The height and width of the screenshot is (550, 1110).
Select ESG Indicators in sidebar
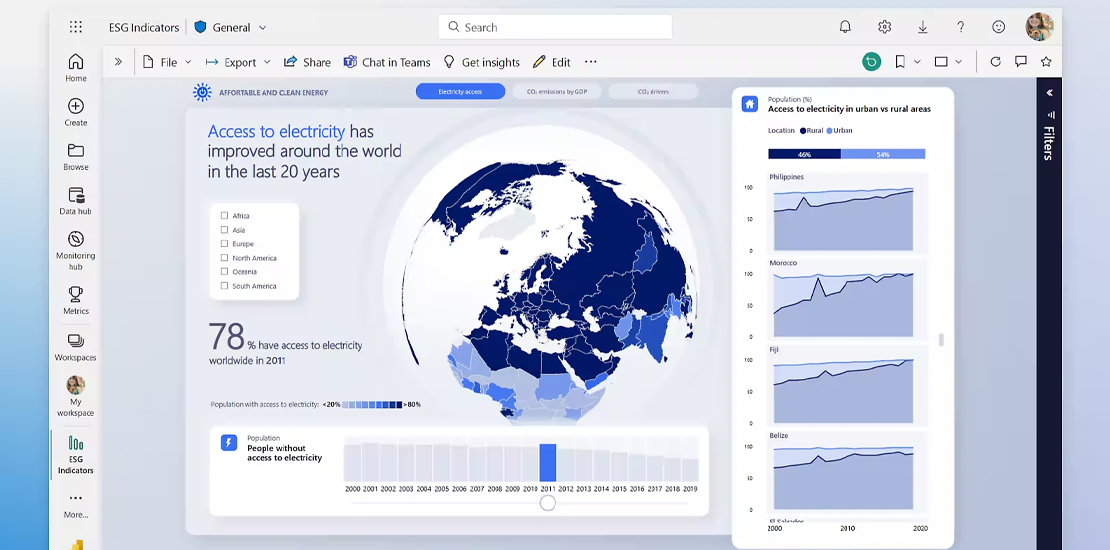tap(76, 454)
